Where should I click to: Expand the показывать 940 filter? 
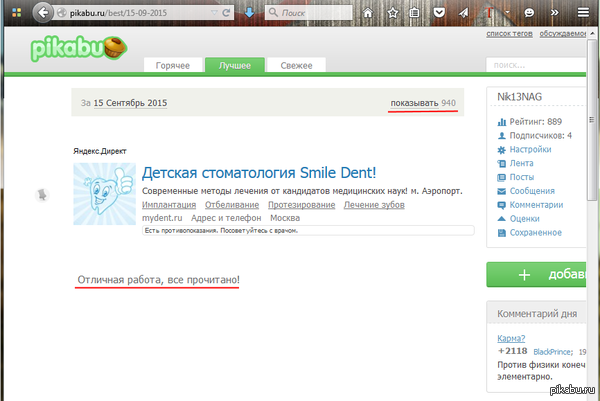[424, 103]
